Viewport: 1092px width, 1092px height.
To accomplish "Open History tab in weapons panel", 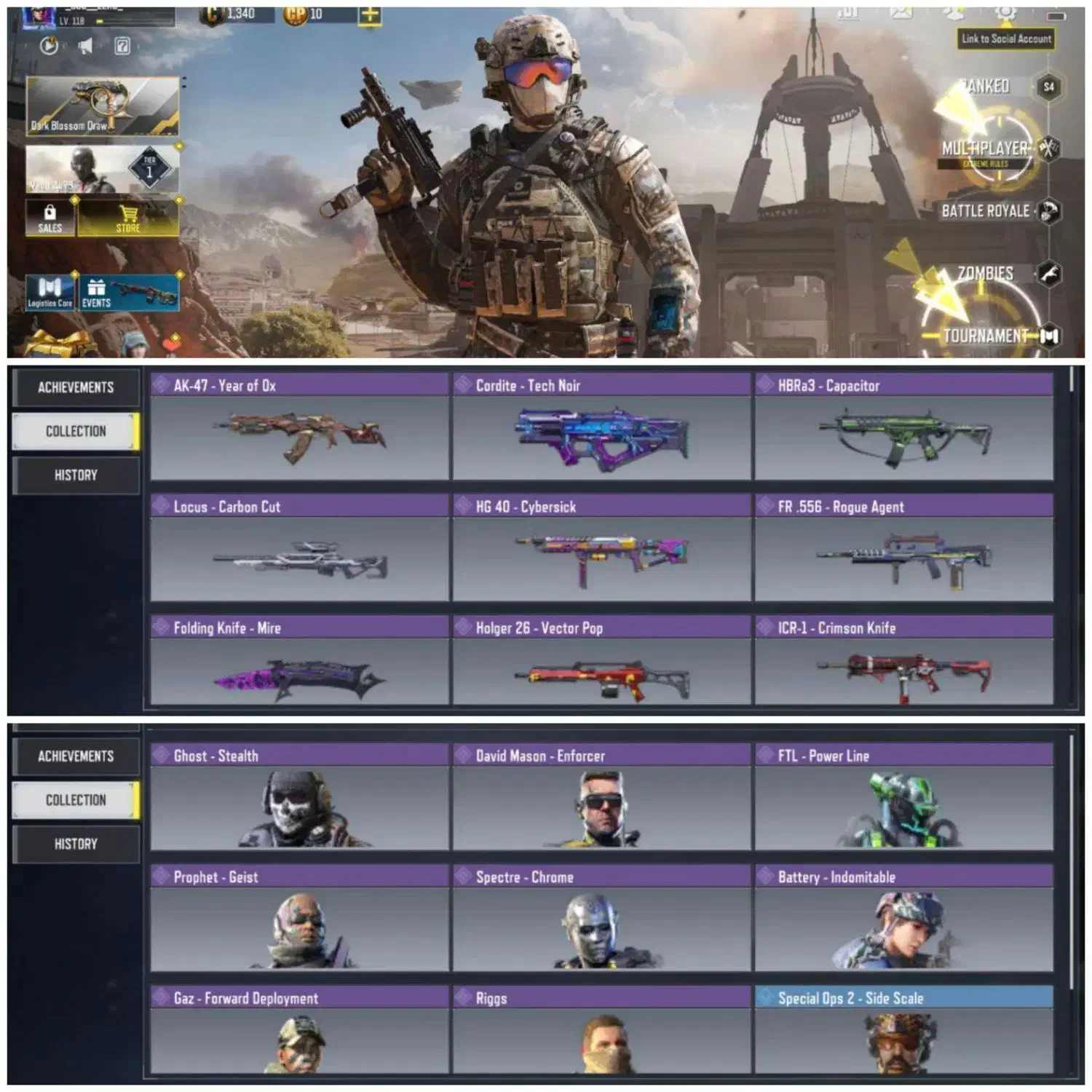I will [x=76, y=475].
